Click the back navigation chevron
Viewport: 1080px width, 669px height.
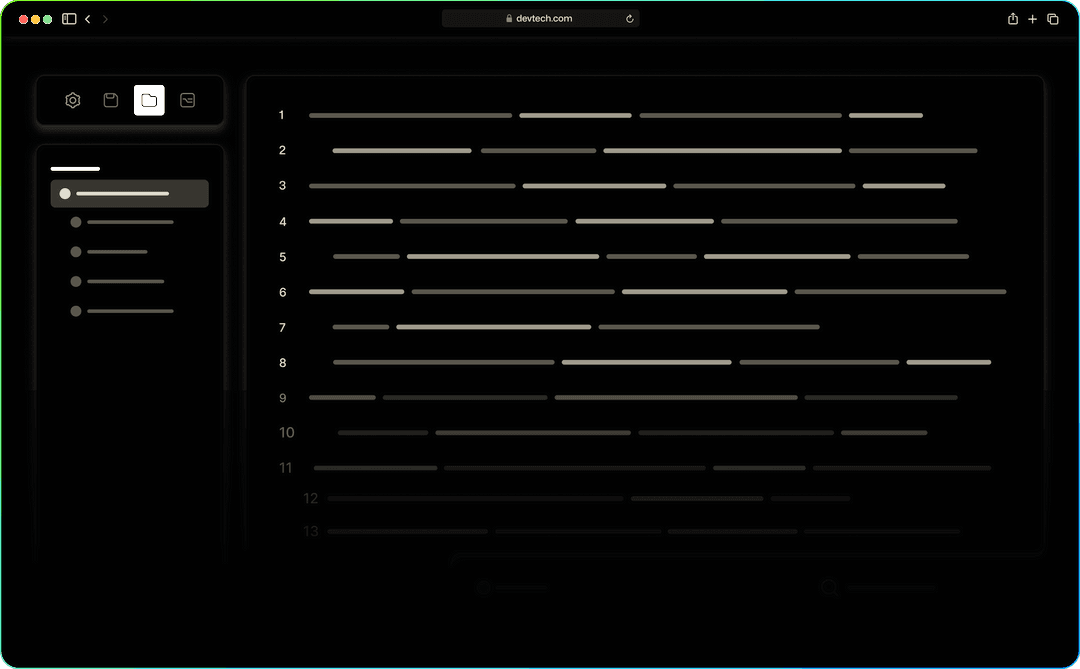tap(87, 18)
